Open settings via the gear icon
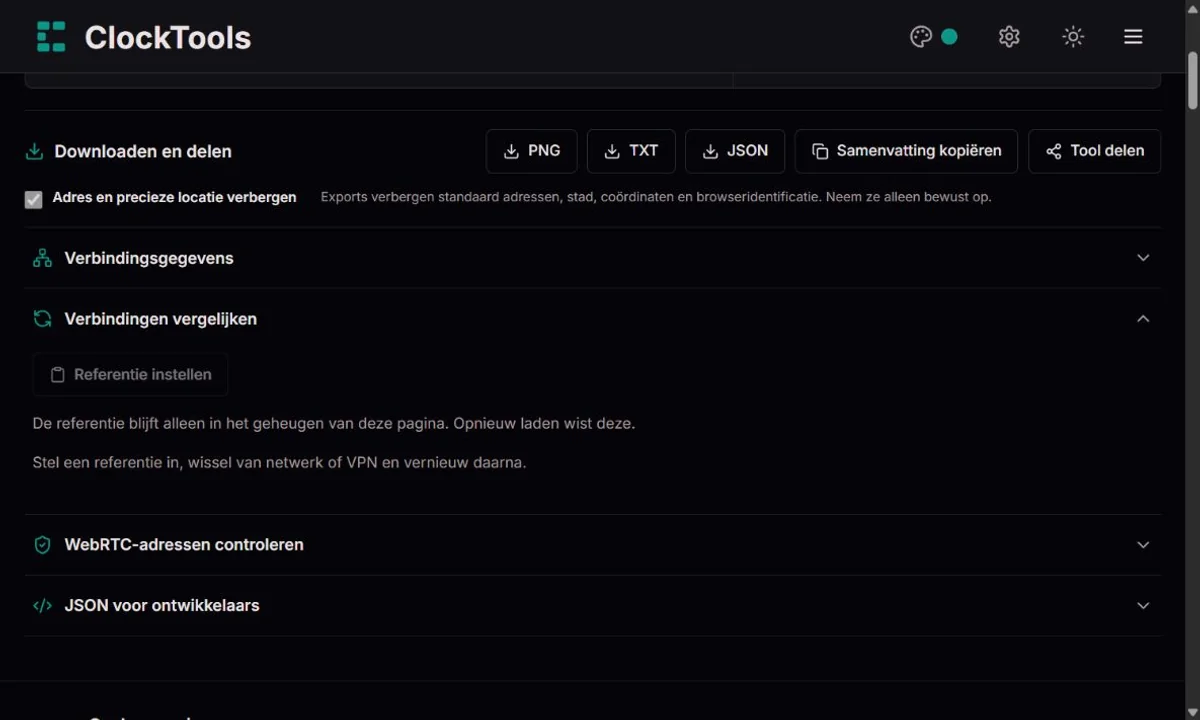1200x720 pixels. [x=1009, y=37]
